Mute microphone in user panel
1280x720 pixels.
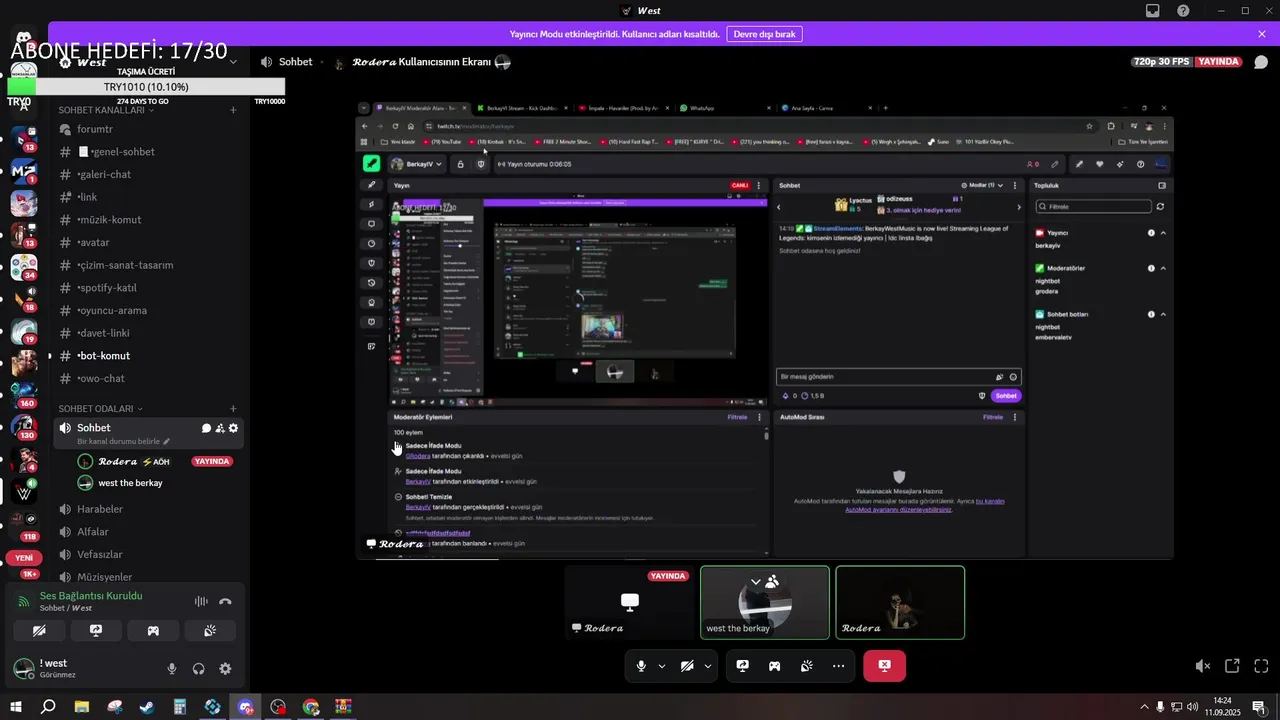pyautogui.click(x=172, y=669)
